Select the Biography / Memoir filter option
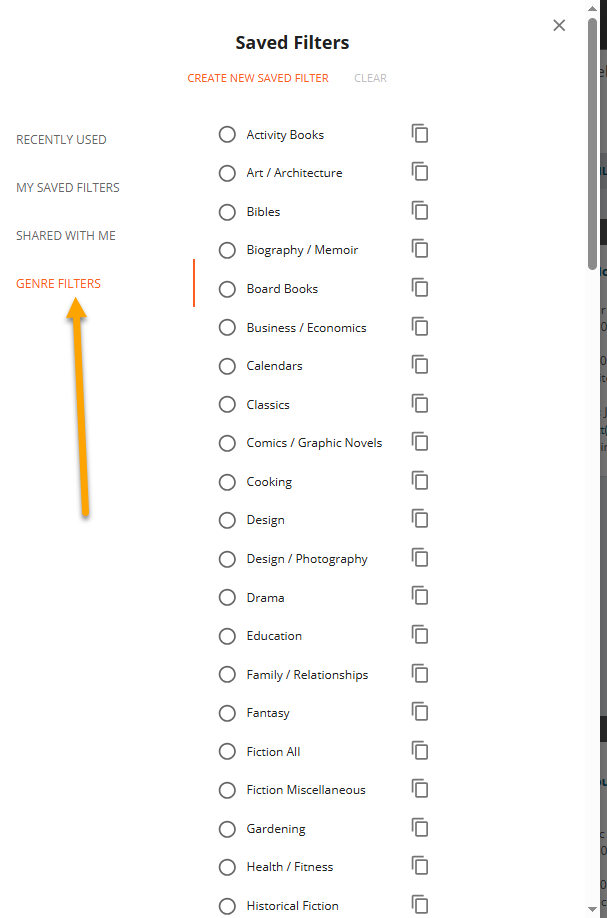607x918 pixels. coord(227,251)
